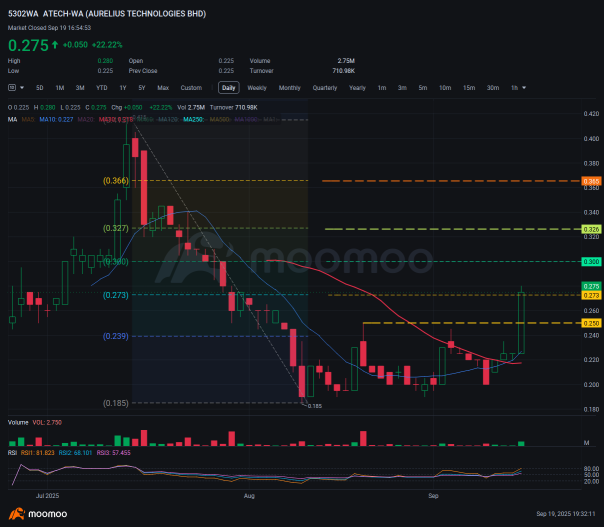The width and height of the screenshot is (604, 527).
Task: Switch chart to Weekly interval
Action: pyautogui.click(x=257, y=88)
